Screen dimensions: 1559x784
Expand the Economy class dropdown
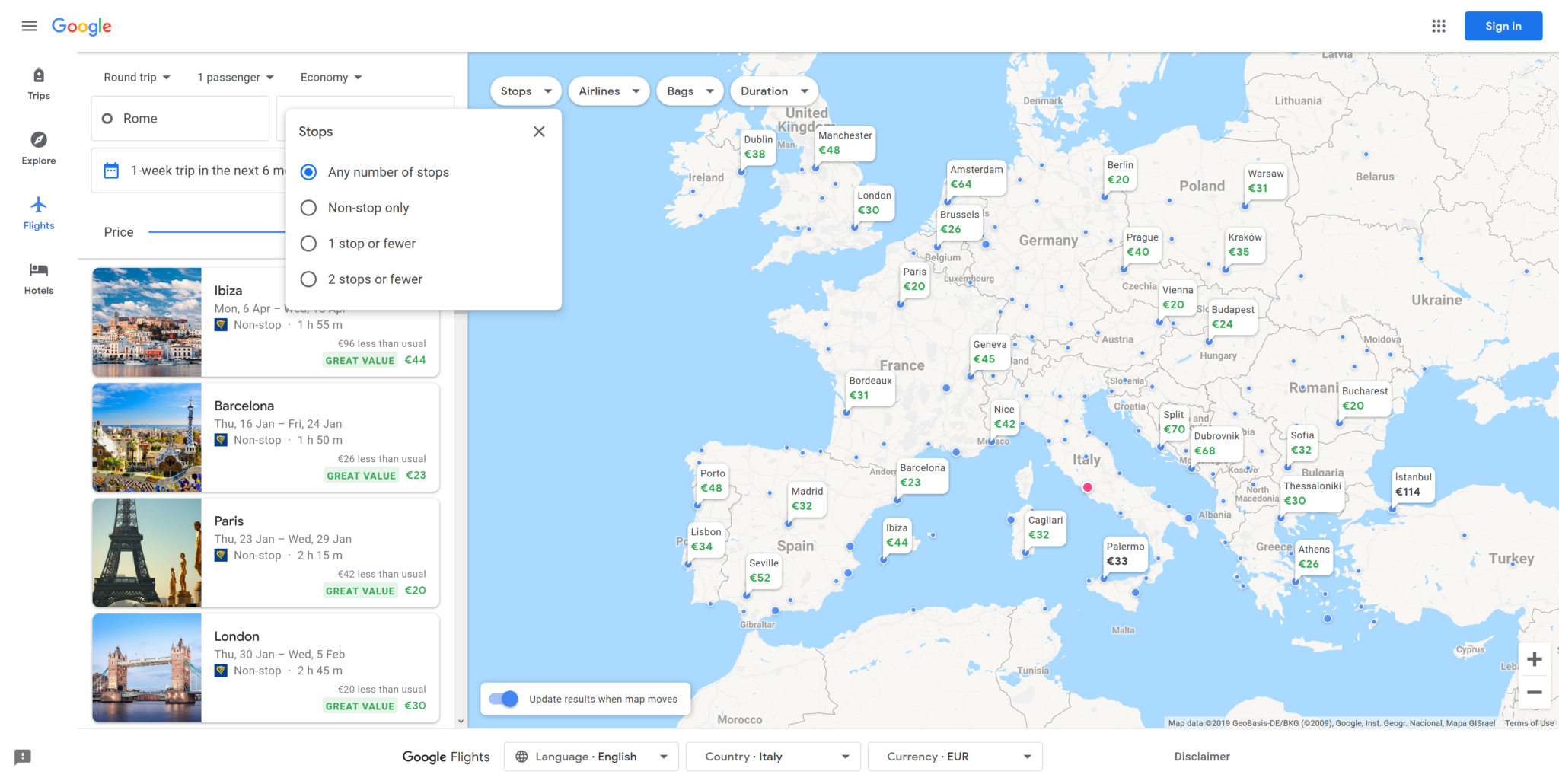pyautogui.click(x=331, y=78)
